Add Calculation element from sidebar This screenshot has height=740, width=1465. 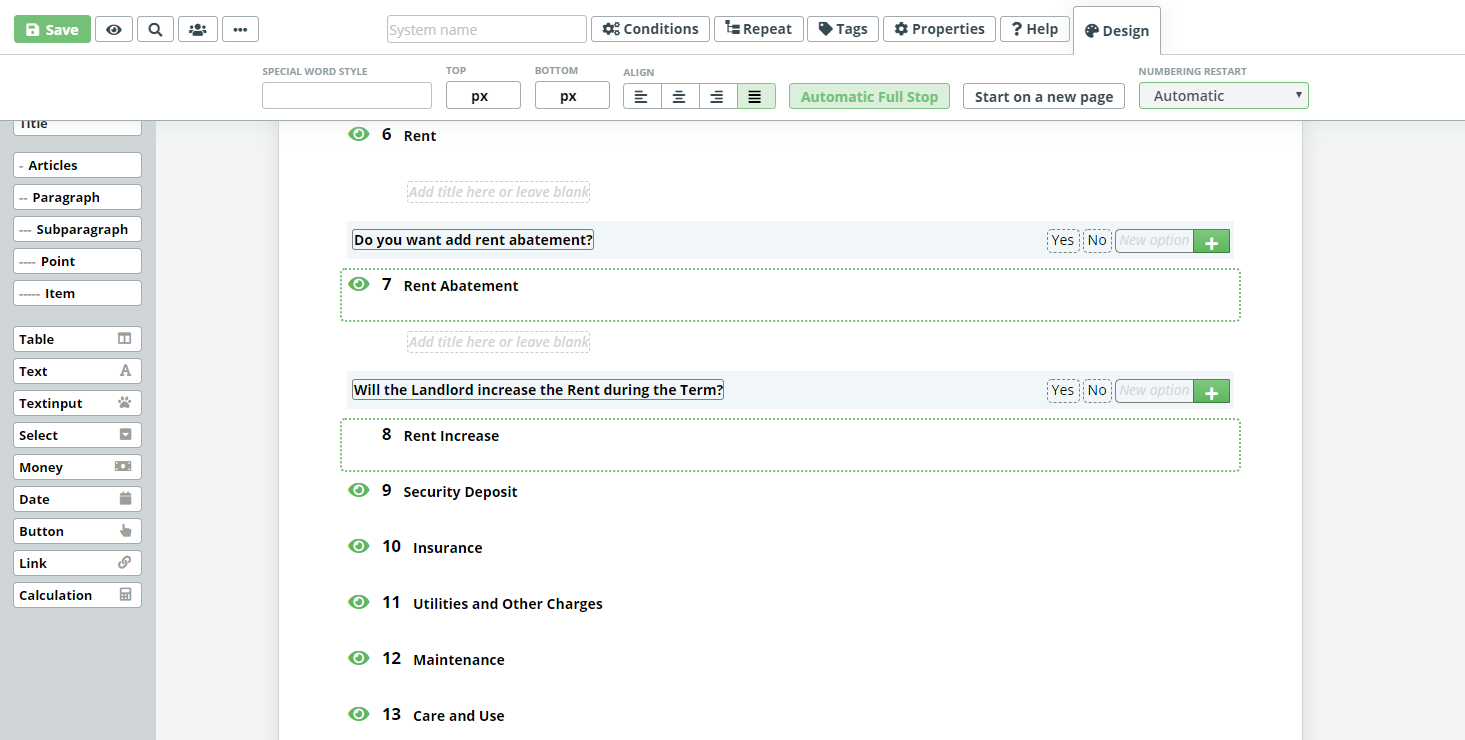click(x=77, y=595)
